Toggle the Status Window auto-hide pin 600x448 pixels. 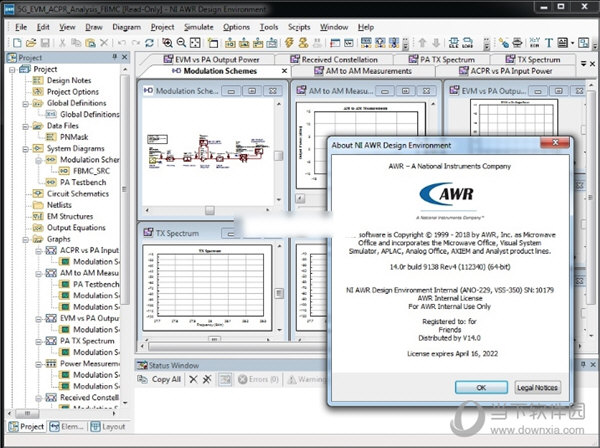click(583, 364)
